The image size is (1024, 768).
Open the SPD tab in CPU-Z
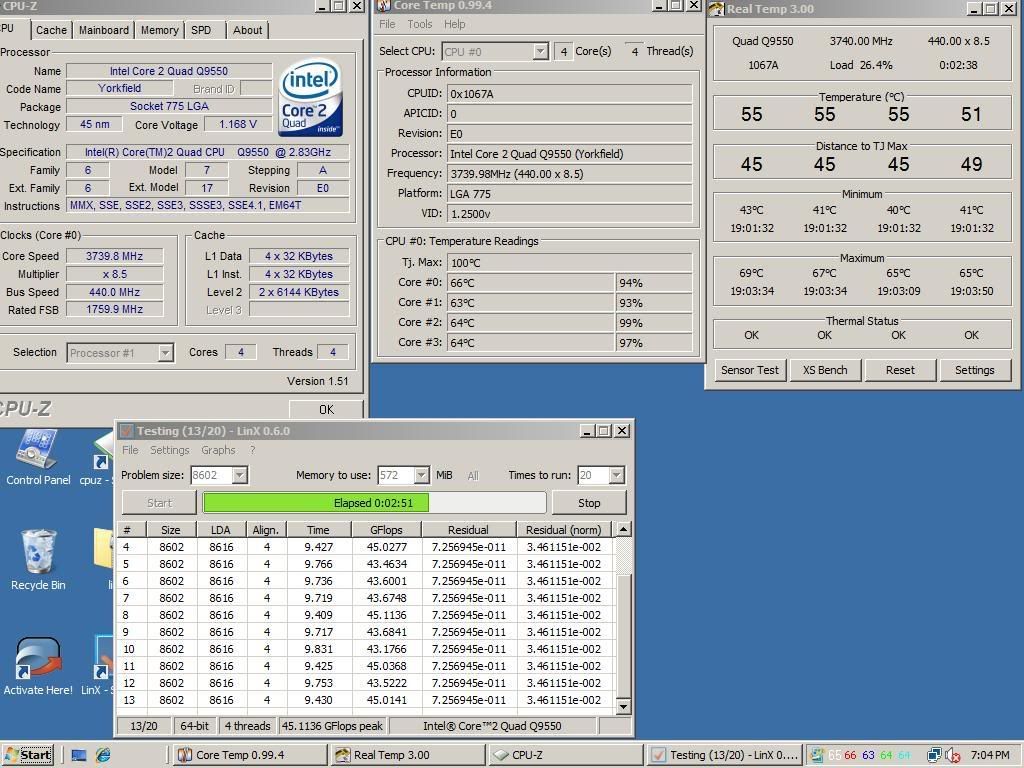[x=201, y=30]
